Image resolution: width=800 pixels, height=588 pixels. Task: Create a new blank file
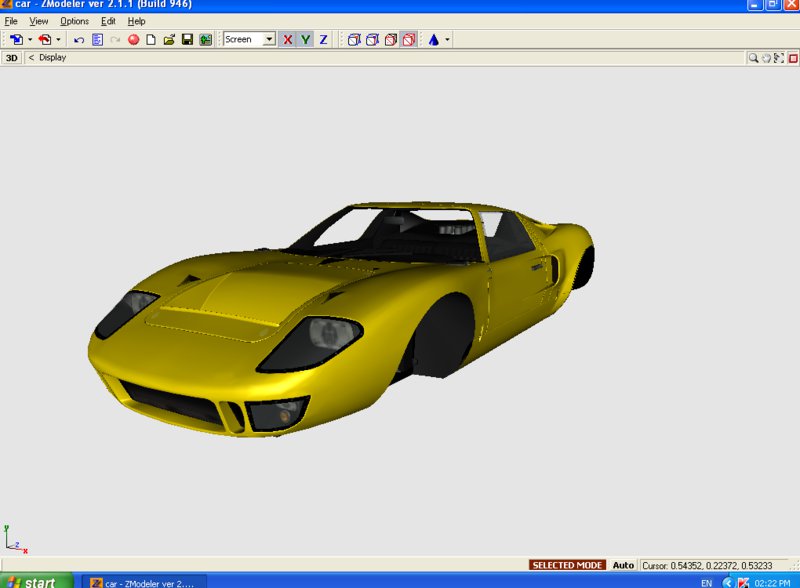151,40
